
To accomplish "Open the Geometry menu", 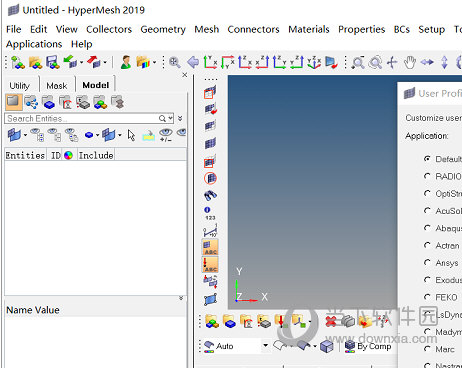I will tap(163, 29).
